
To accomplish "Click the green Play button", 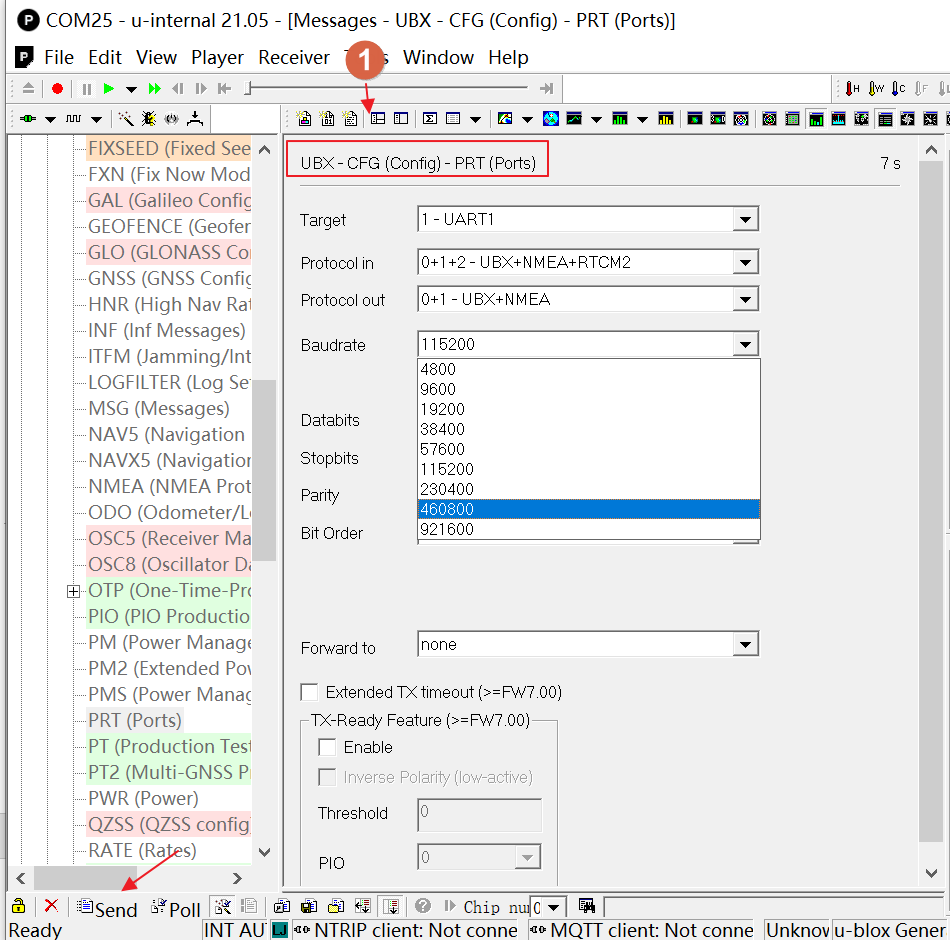I will pyautogui.click(x=109, y=89).
